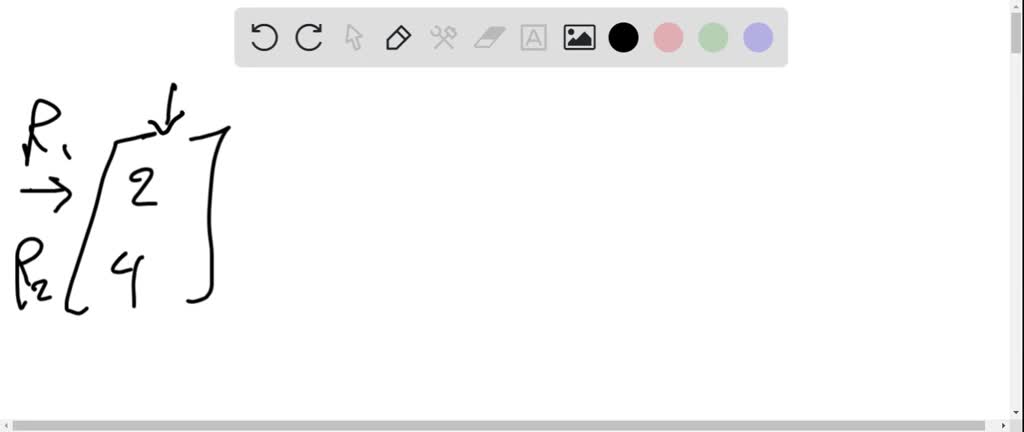Choose the purple color swatch
Image resolution: width=1024 pixels, height=432 pixels.
(758, 38)
